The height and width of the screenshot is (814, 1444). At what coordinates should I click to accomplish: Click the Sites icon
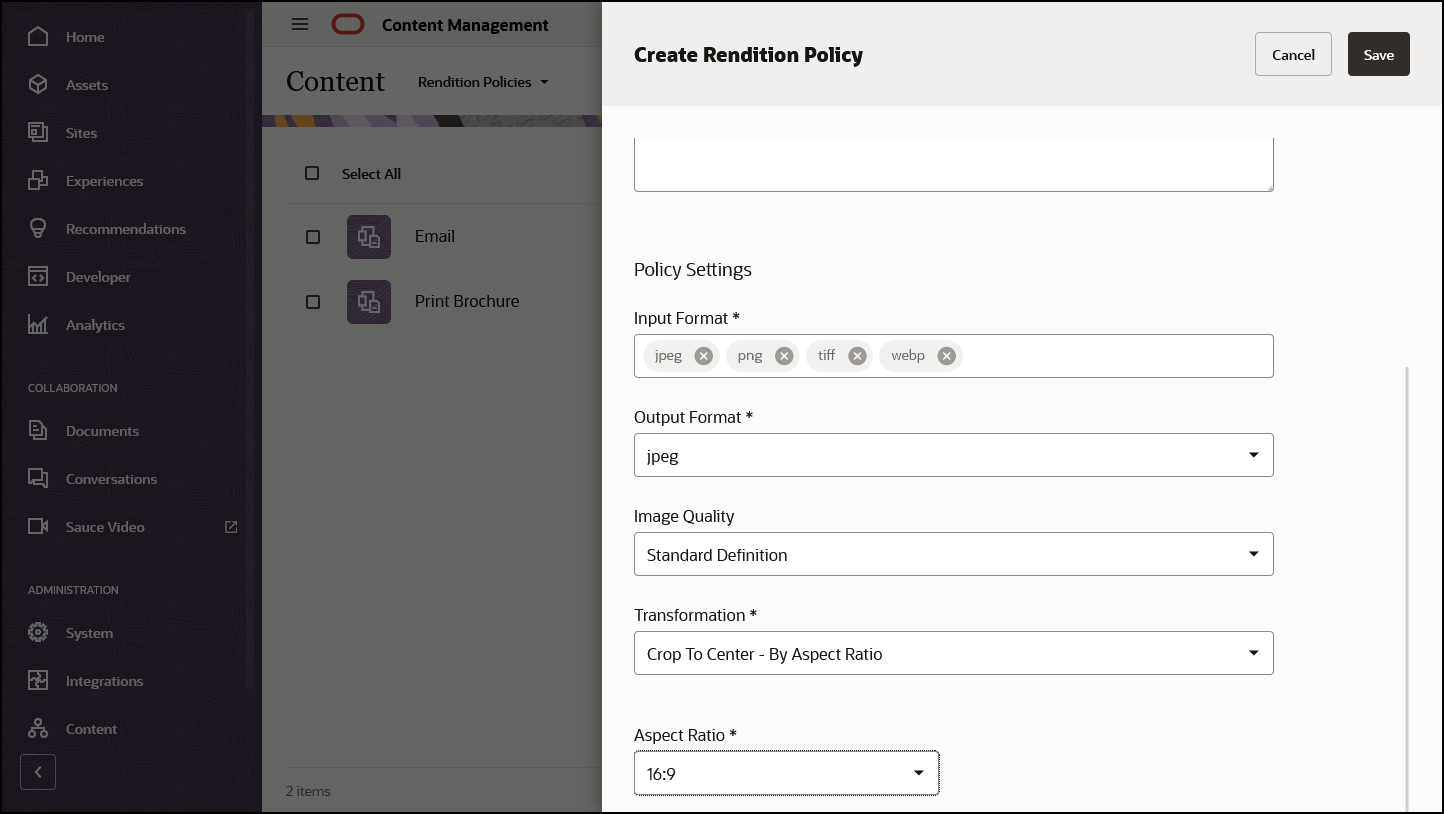pyautogui.click(x=38, y=133)
